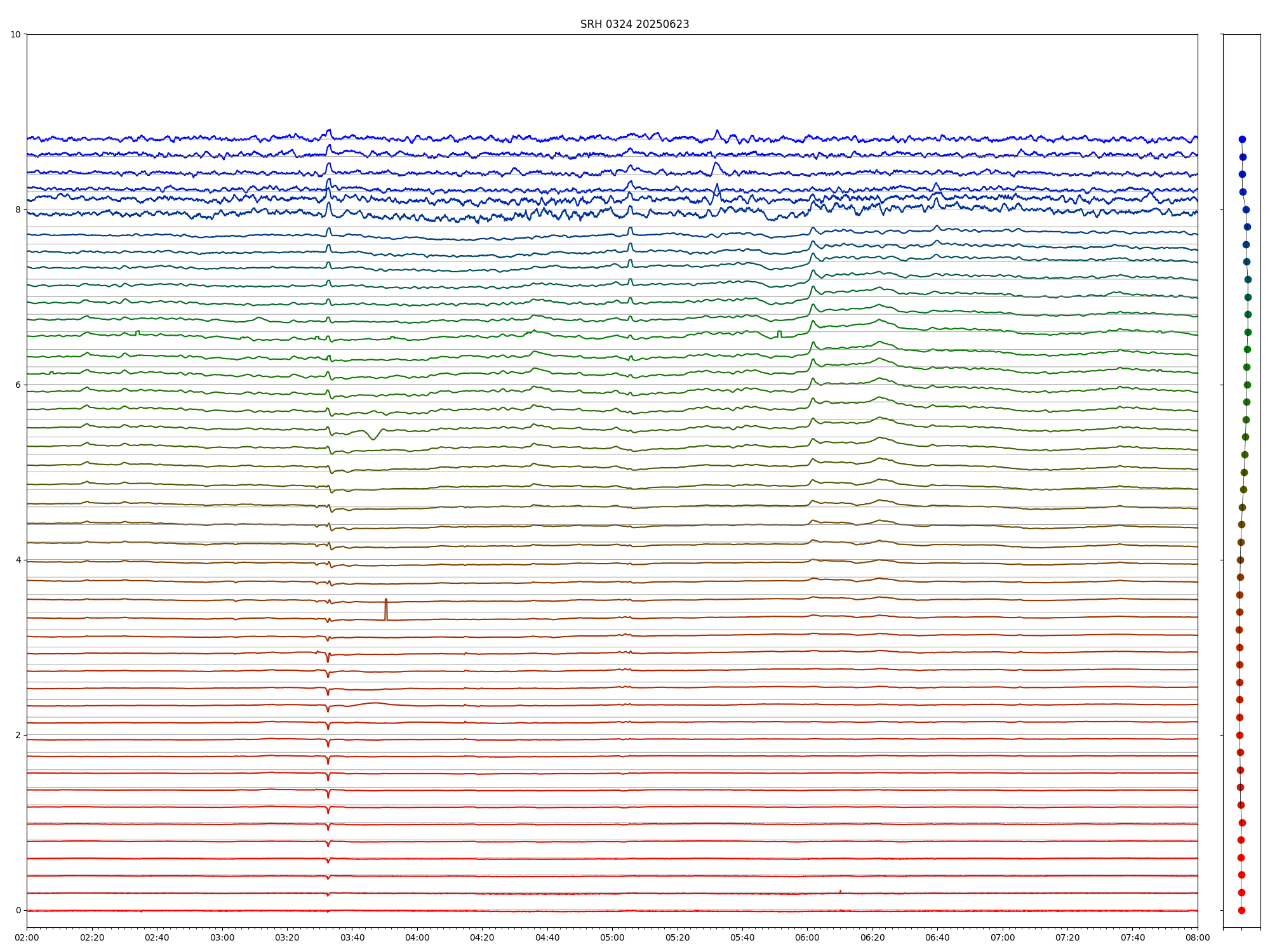
Task: Click the y-axis label 8
Action: pyautogui.click(x=18, y=209)
